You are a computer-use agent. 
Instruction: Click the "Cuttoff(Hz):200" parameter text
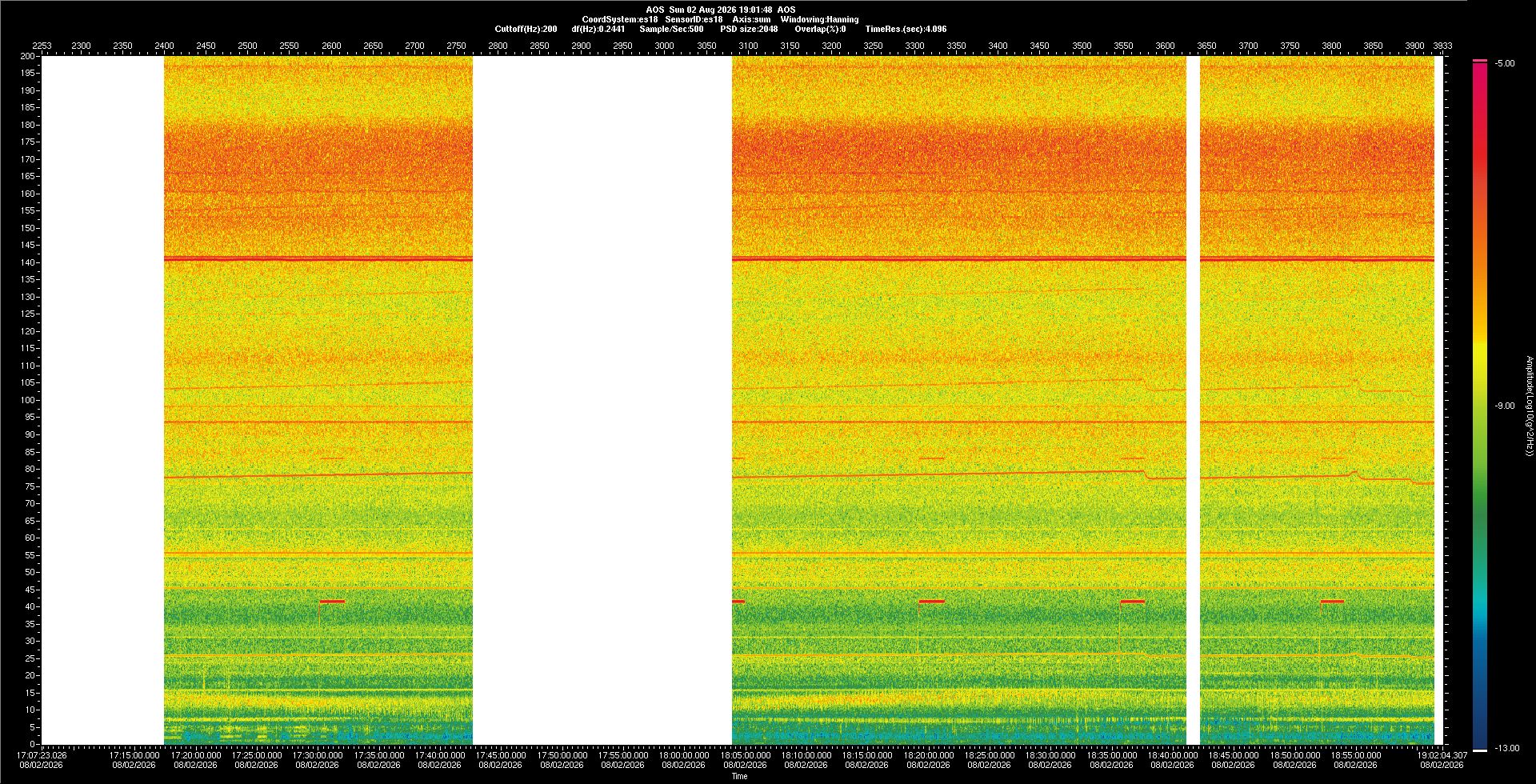[x=526, y=29]
